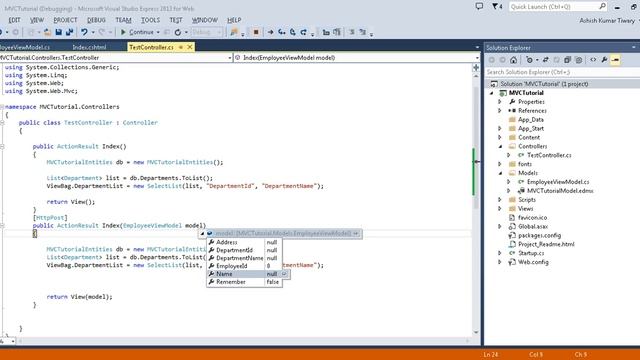Expand the Views folder
640x360 pixels.
(500, 209)
